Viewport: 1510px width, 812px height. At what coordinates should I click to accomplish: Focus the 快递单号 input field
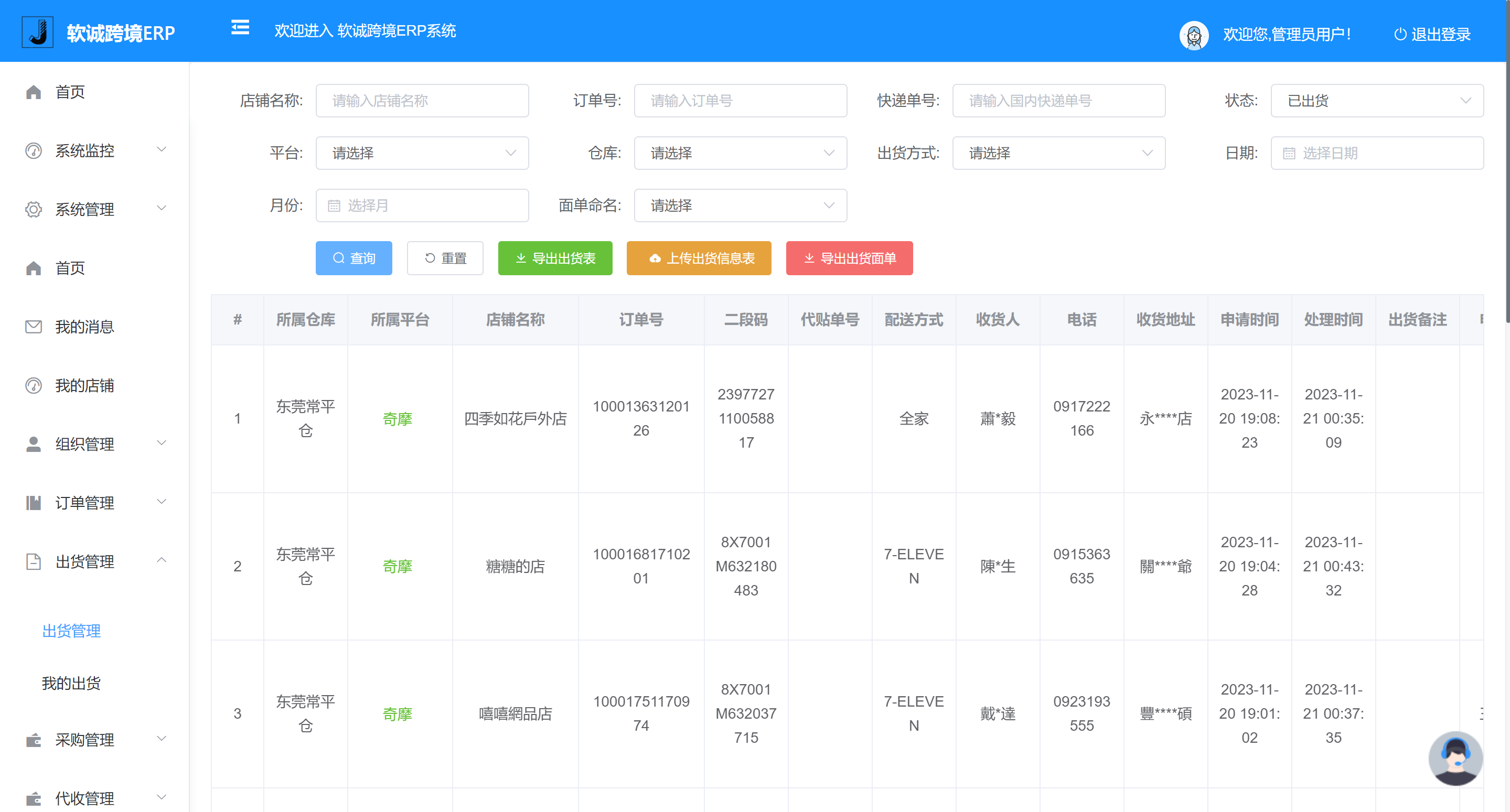[1058, 101]
